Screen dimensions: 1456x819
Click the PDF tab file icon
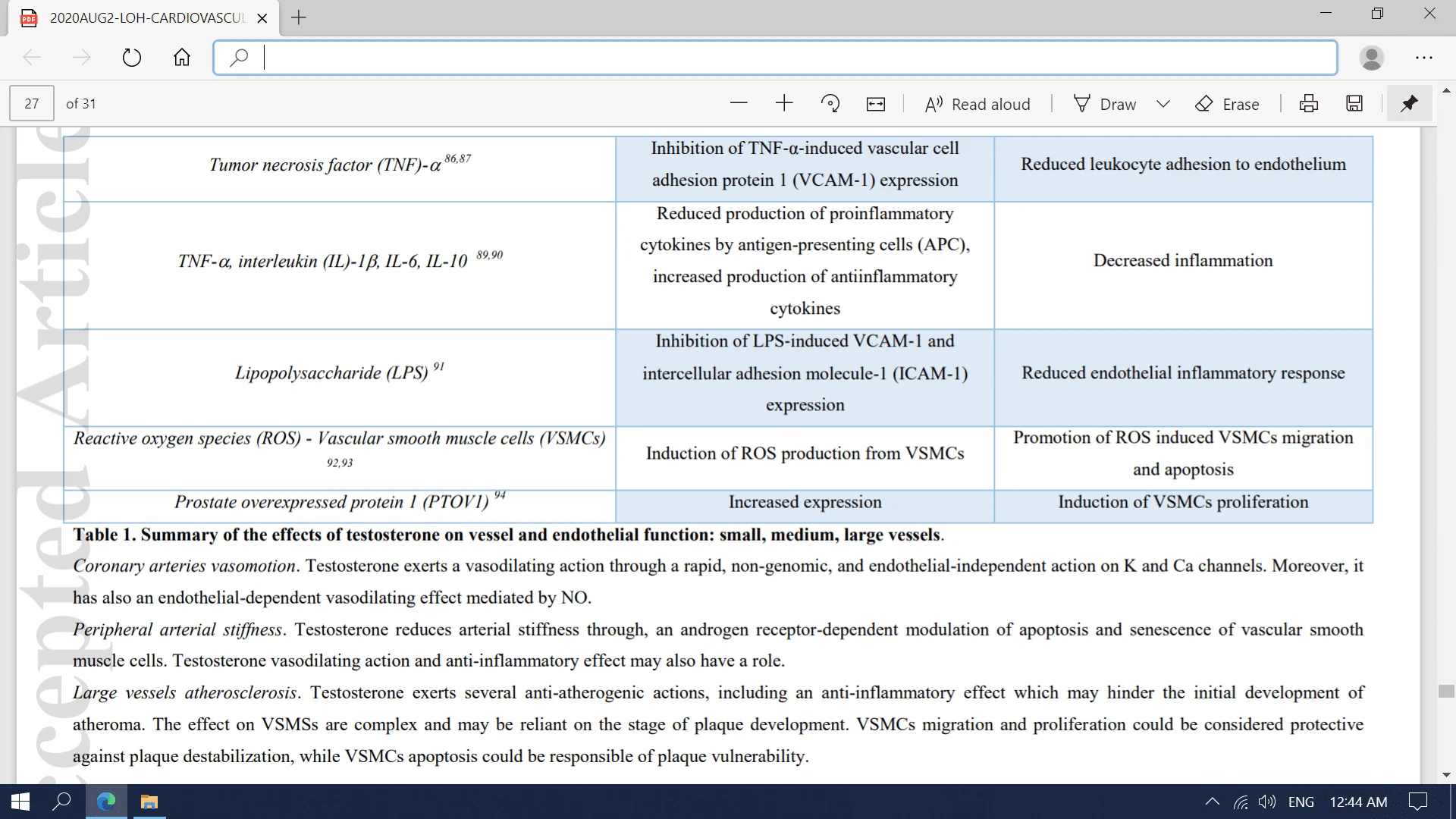[29, 18]
